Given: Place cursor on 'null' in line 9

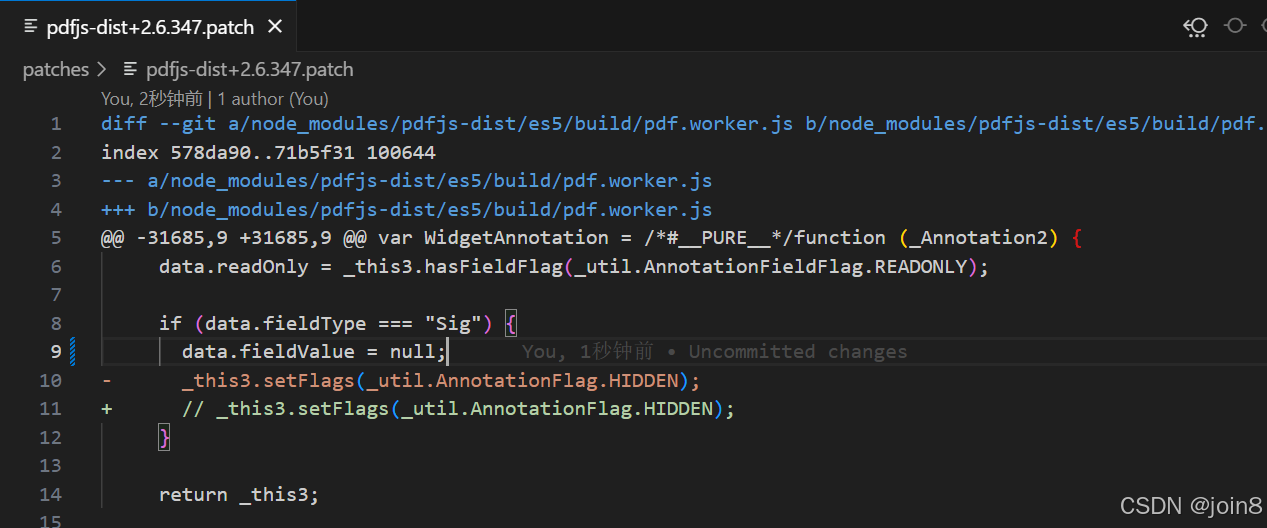Looking at the screenshot, I should point(417,352).
